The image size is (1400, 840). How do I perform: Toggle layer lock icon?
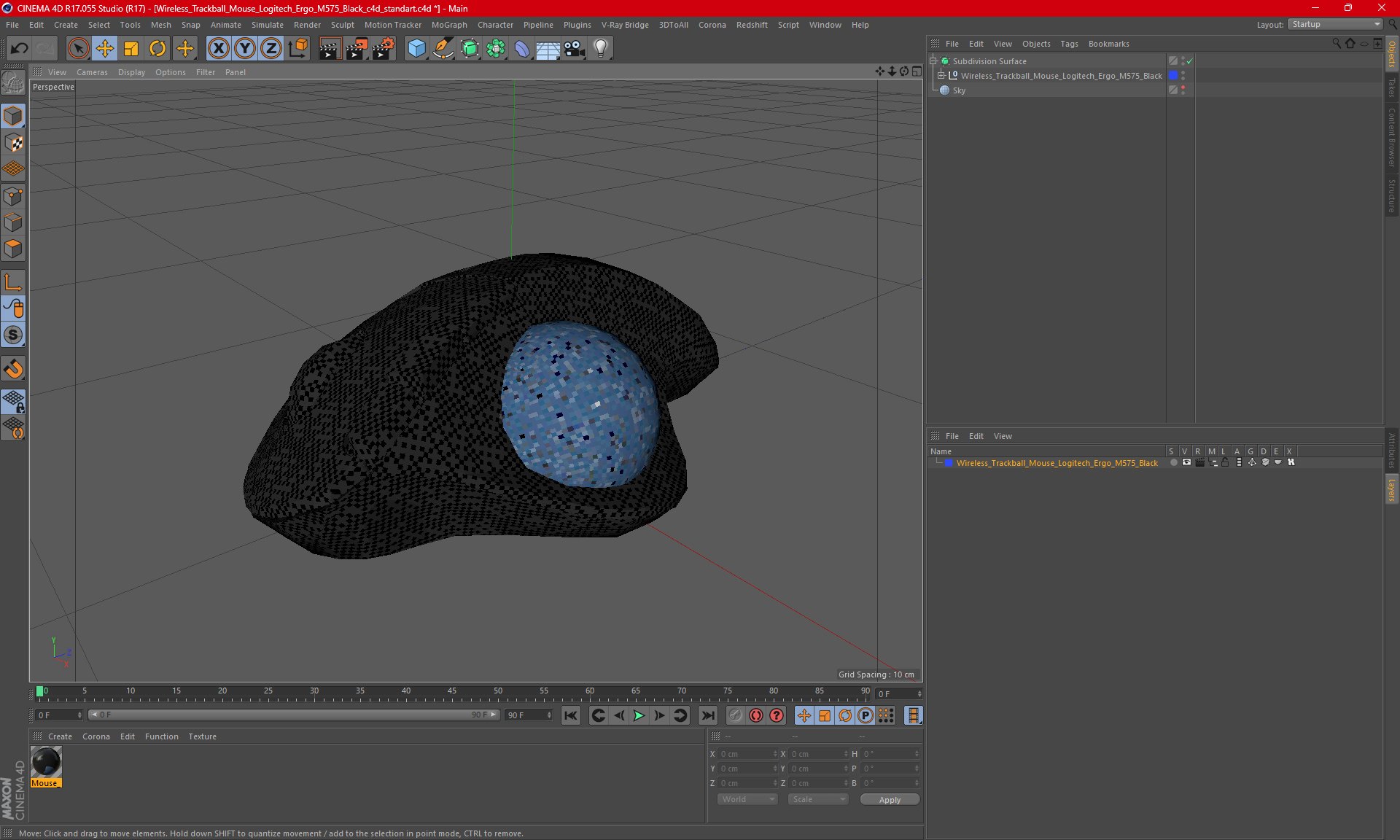[x=1225, y=462]
